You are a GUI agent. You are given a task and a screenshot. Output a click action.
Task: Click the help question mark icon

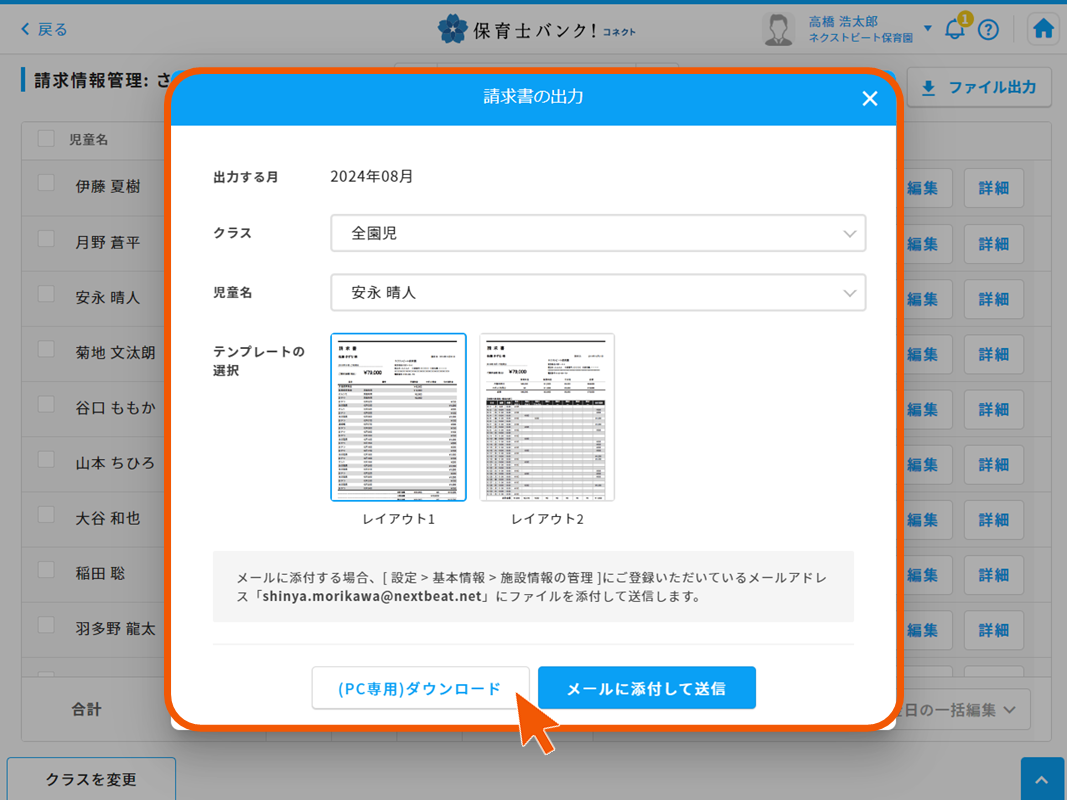click(988, 29)
